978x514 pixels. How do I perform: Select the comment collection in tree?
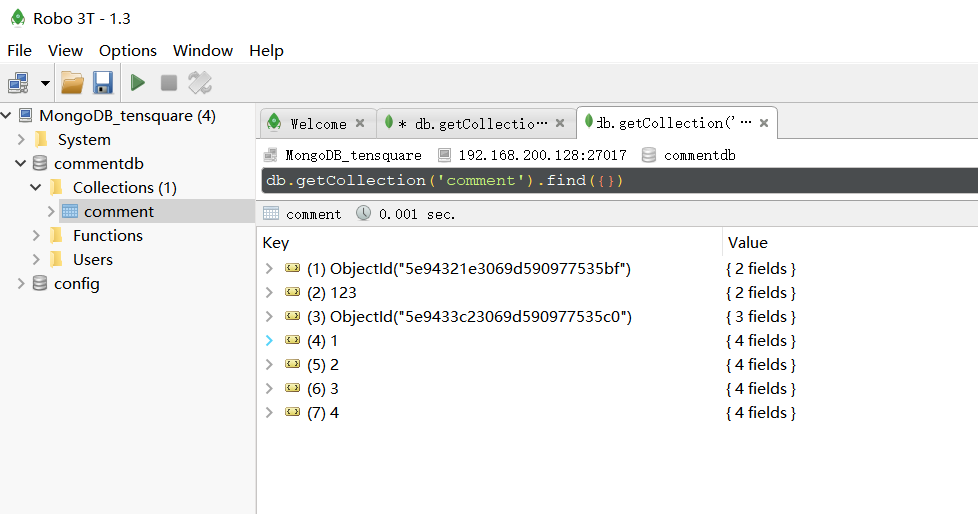click(x=119, y=211)
